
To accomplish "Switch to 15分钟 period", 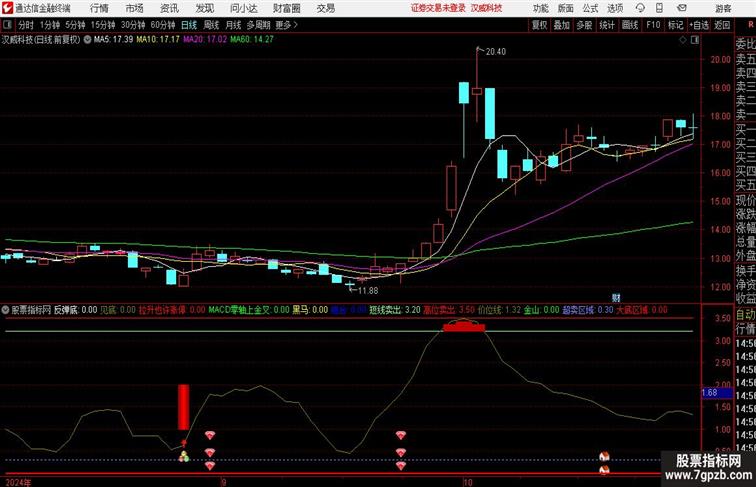I will (x=103, y=25).
